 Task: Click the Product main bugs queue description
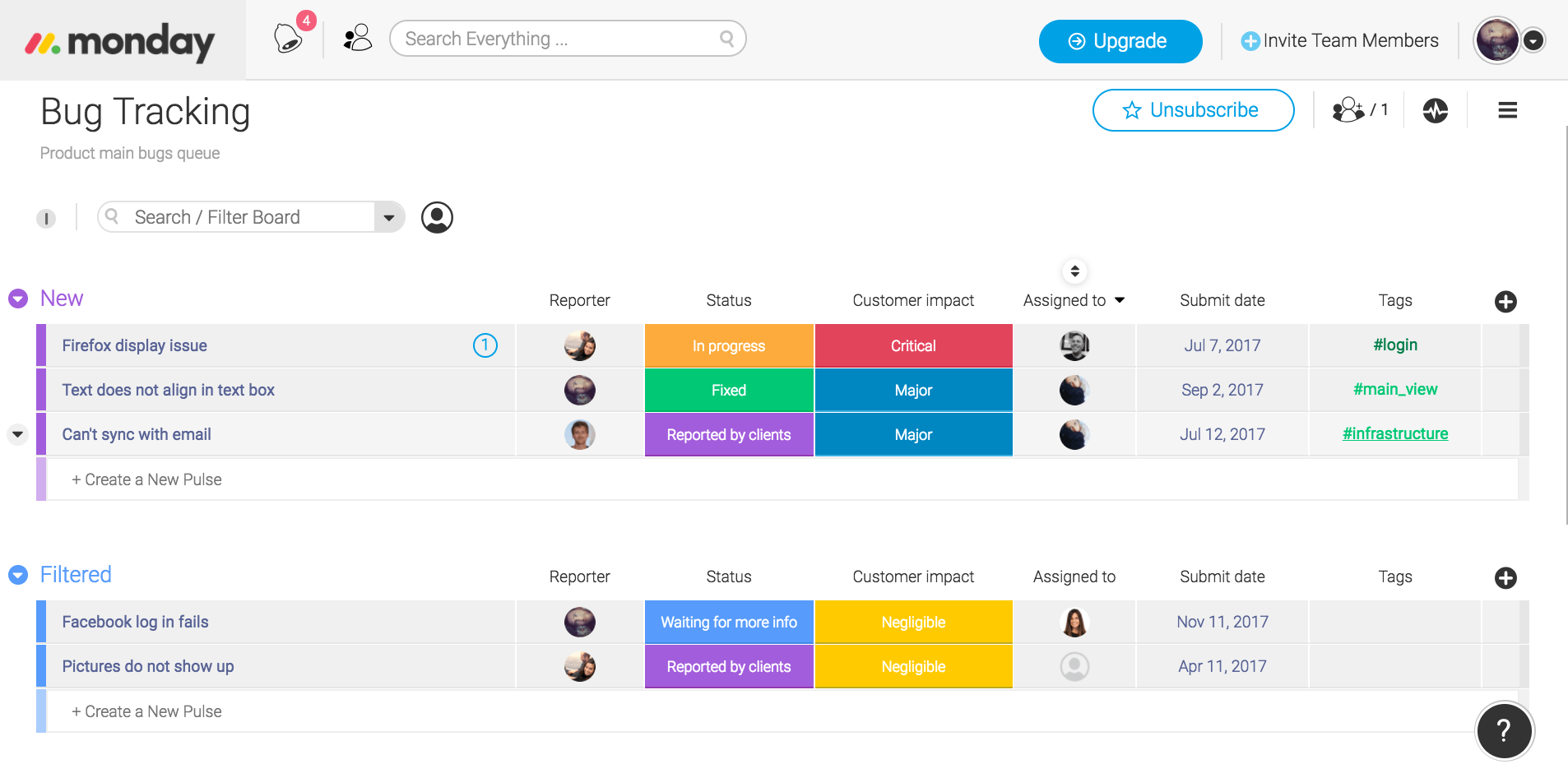(130, 154)
